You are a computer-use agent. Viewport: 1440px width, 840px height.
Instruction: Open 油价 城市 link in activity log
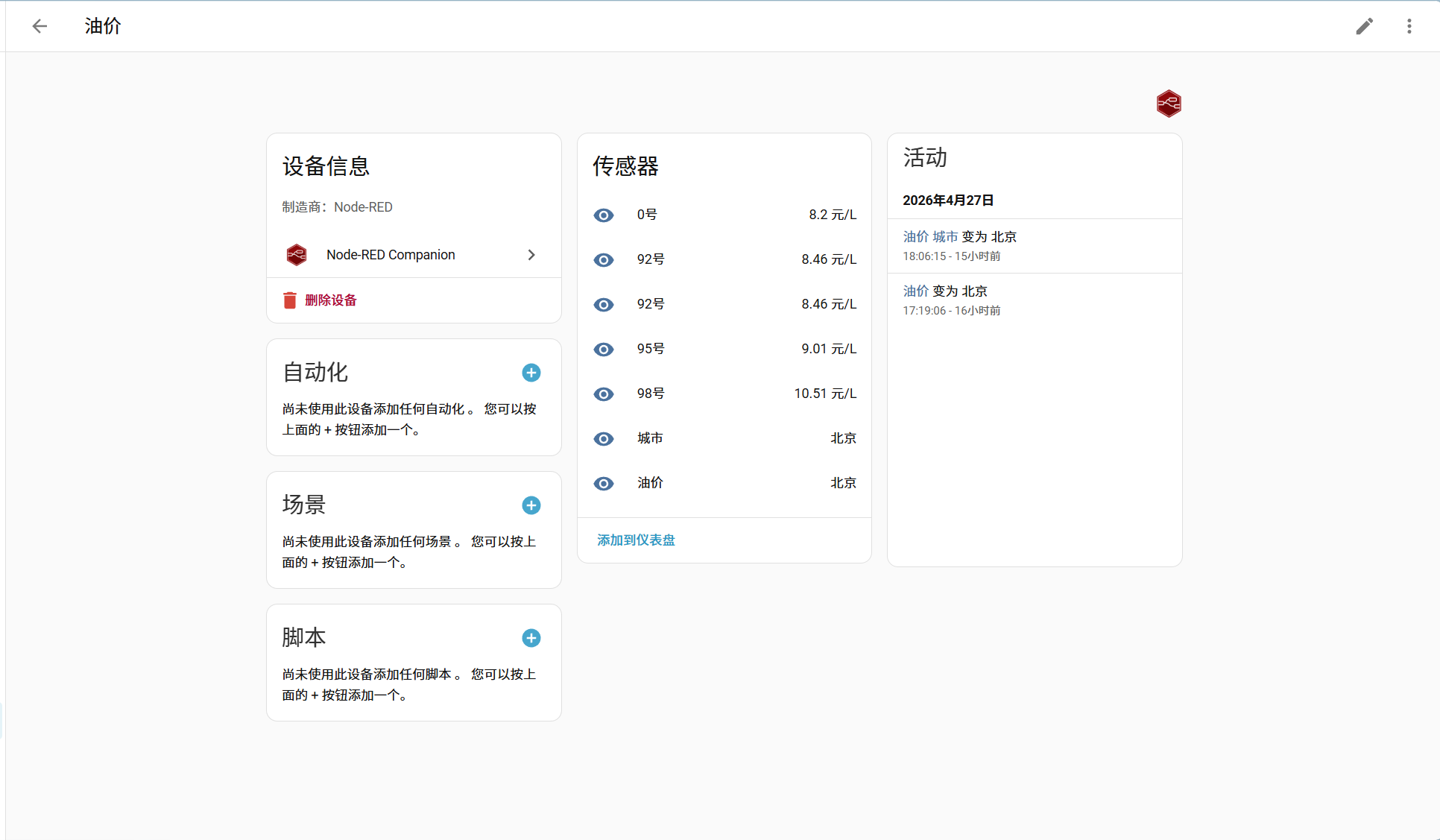coord(930,236)
